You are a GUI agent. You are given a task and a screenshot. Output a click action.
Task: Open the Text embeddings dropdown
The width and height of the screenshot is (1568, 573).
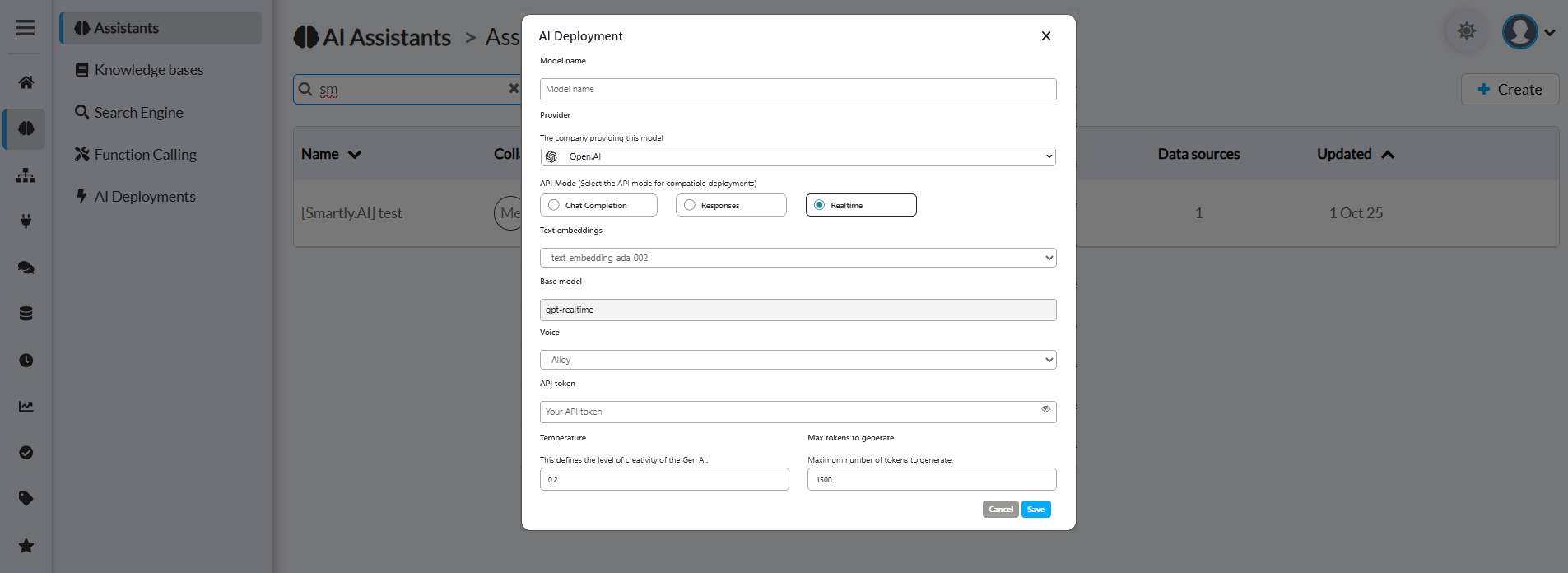click(798, 258)
